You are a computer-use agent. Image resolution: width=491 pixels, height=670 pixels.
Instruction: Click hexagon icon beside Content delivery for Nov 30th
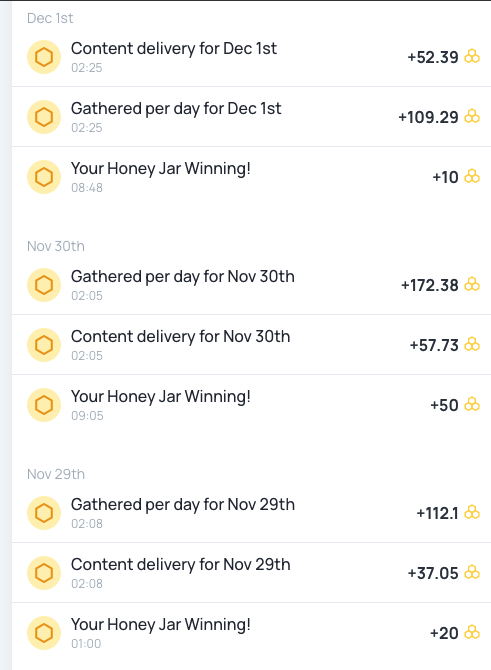coord(44,345)
